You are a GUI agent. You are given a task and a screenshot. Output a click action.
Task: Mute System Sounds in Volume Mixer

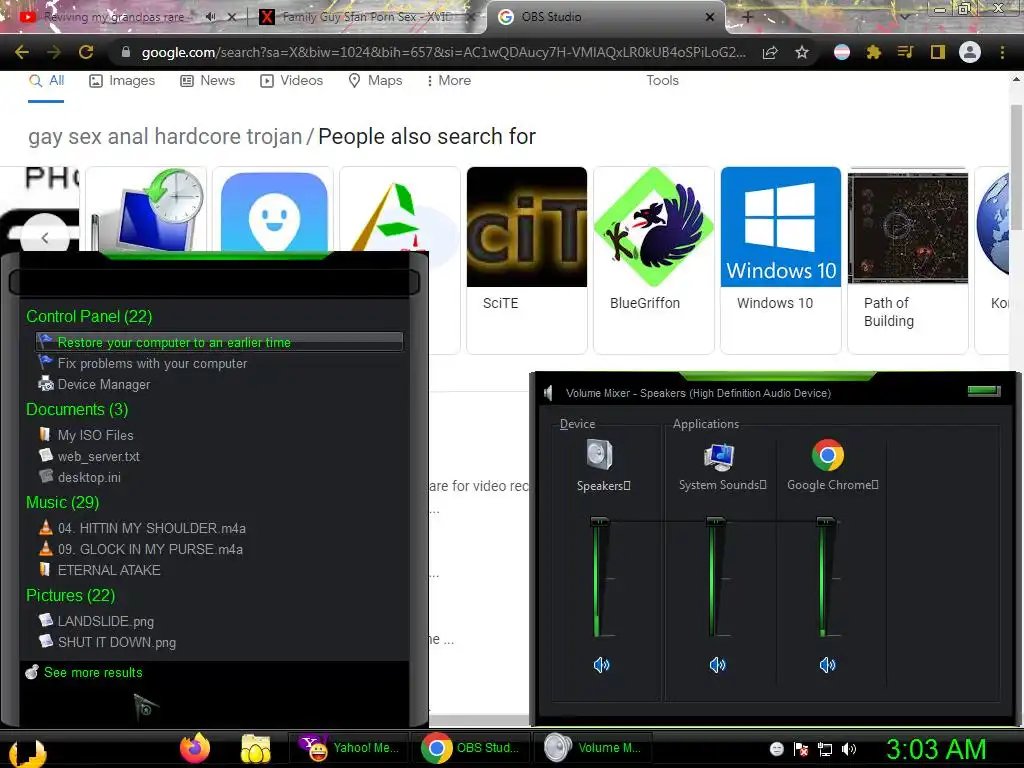click(x=717, y=665)
